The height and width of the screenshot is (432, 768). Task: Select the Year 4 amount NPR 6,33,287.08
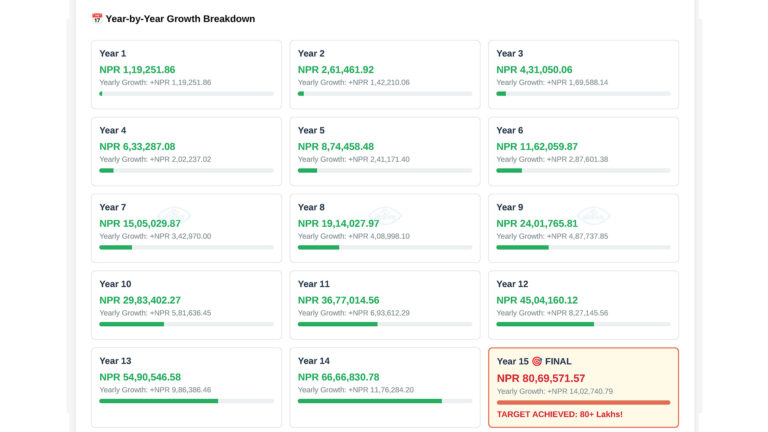[137, 147]
